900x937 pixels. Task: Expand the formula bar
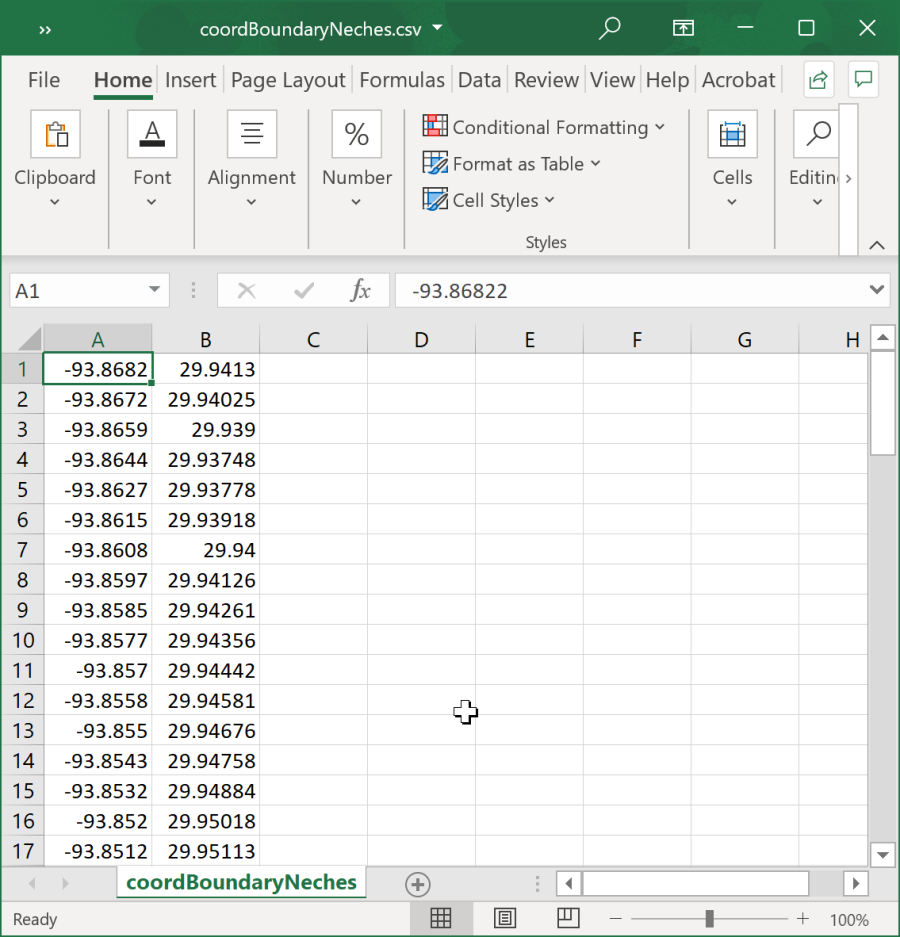coord(877,290)
